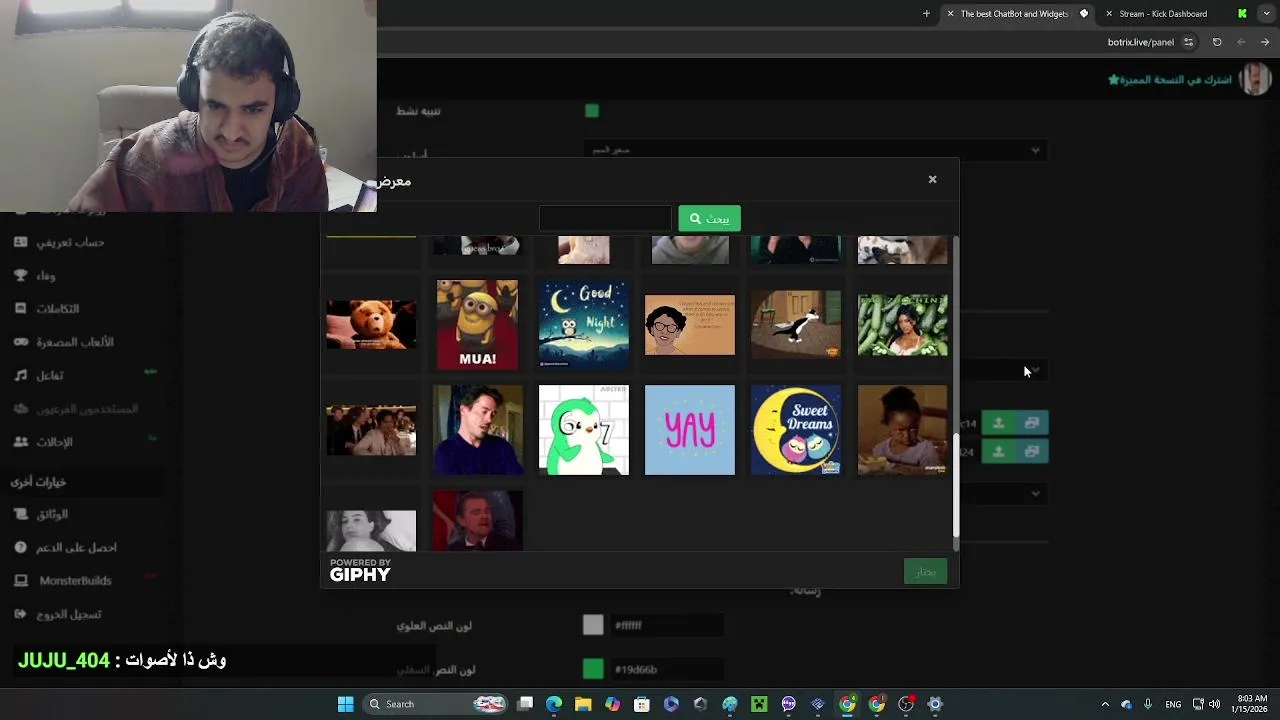Click the green search button in gallery
This screenshot has height=720, width=1280.
click(709, 218)
